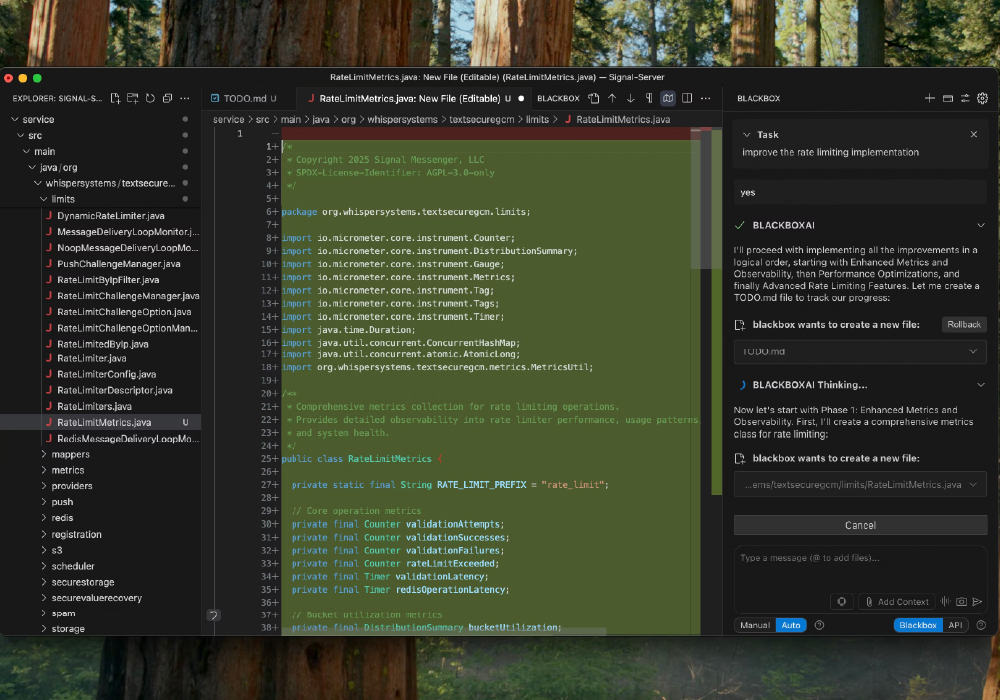The width and height of the screenshot is (1000, 700).
Task: Expand the mappers folder
Action: point(69,454)
